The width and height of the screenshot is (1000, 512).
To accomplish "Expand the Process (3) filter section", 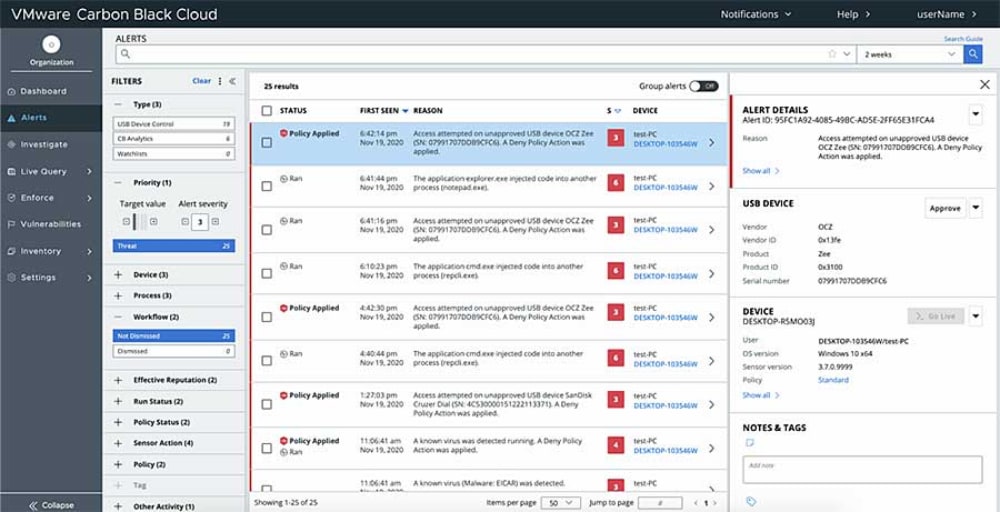I will [117, 296].
